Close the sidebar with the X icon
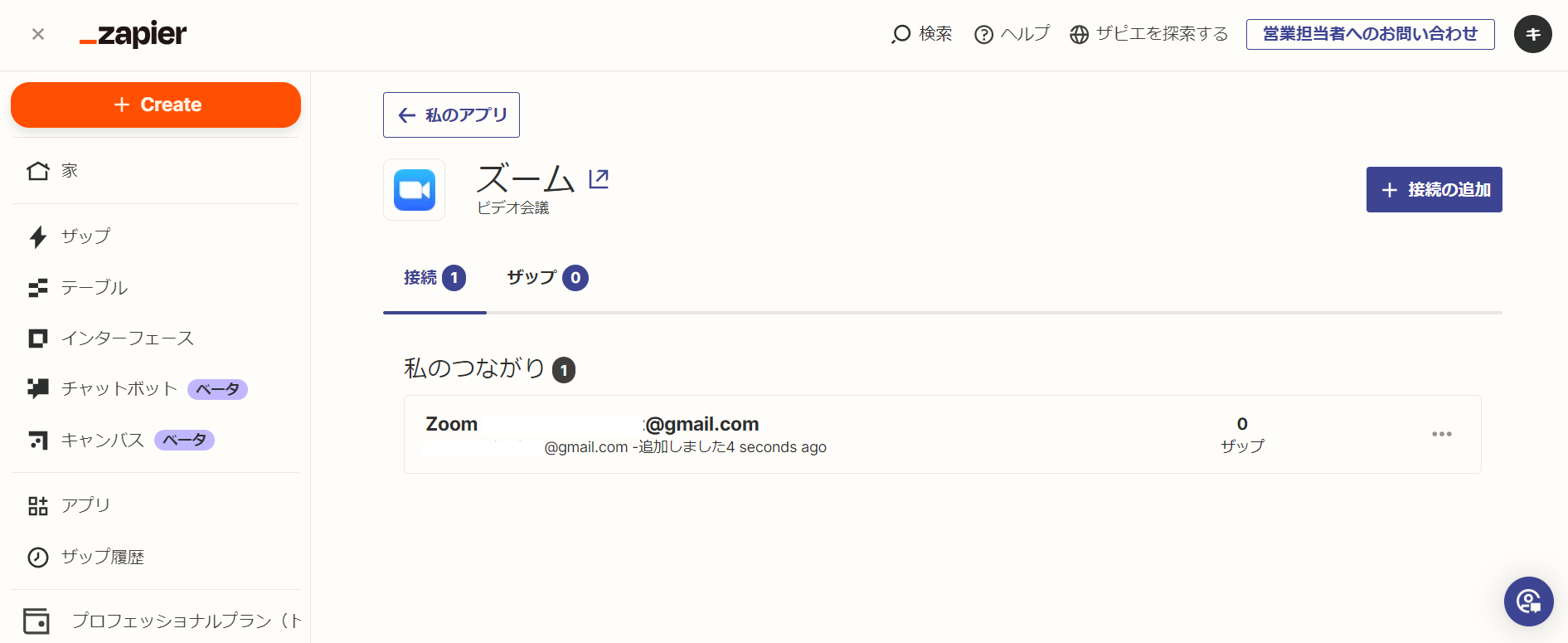The width and height of the screenshot is (1568, 643). click(38, 34)
